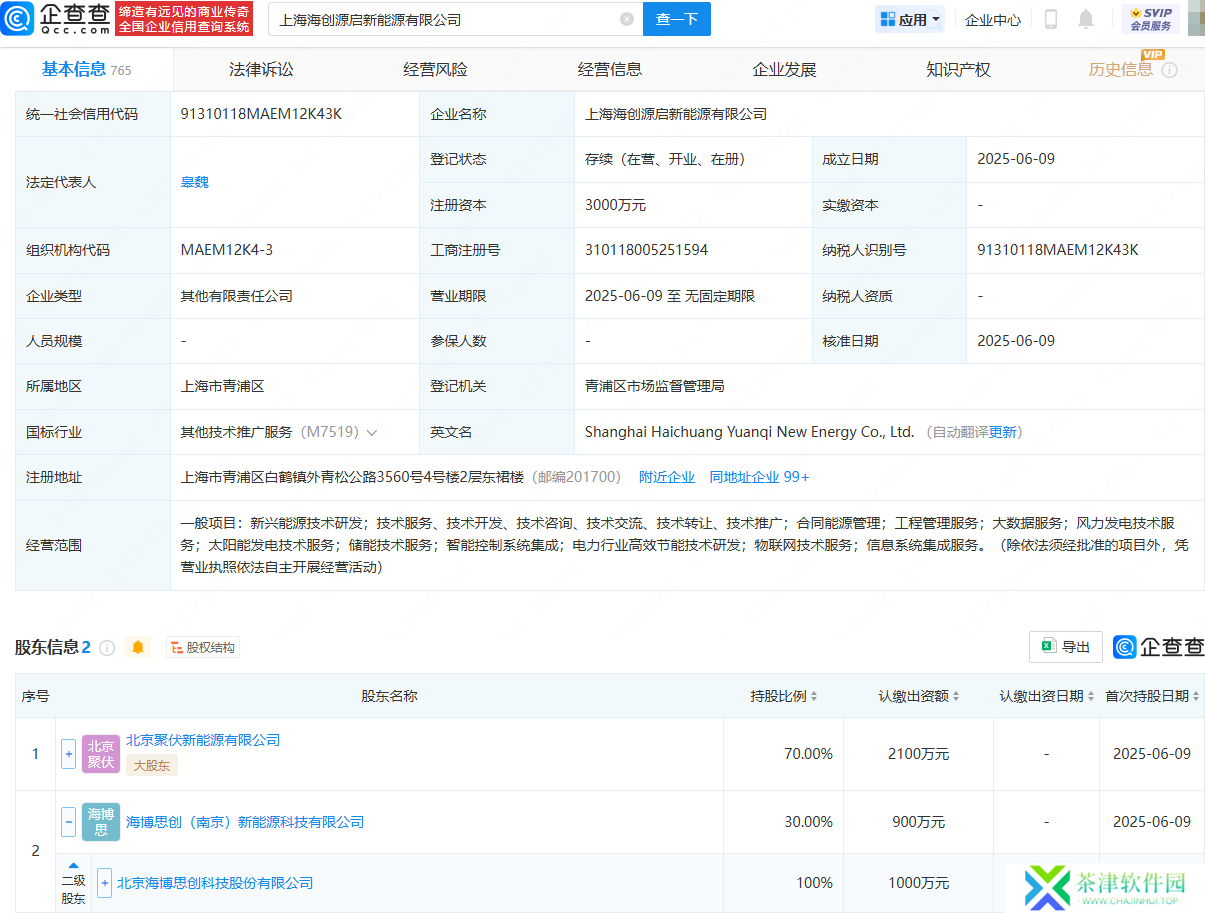
Task: Click the mobile phone icon in header
Action: [1051, 19]
